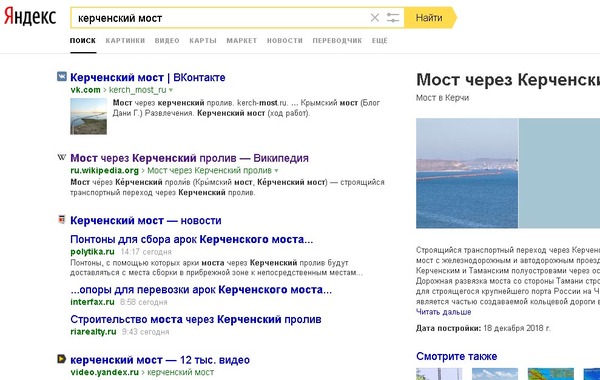This screenshot has height=380, width=600.
Task: Open second Смотрите также thumbnail with sky
Action: (x=495, y=374)
